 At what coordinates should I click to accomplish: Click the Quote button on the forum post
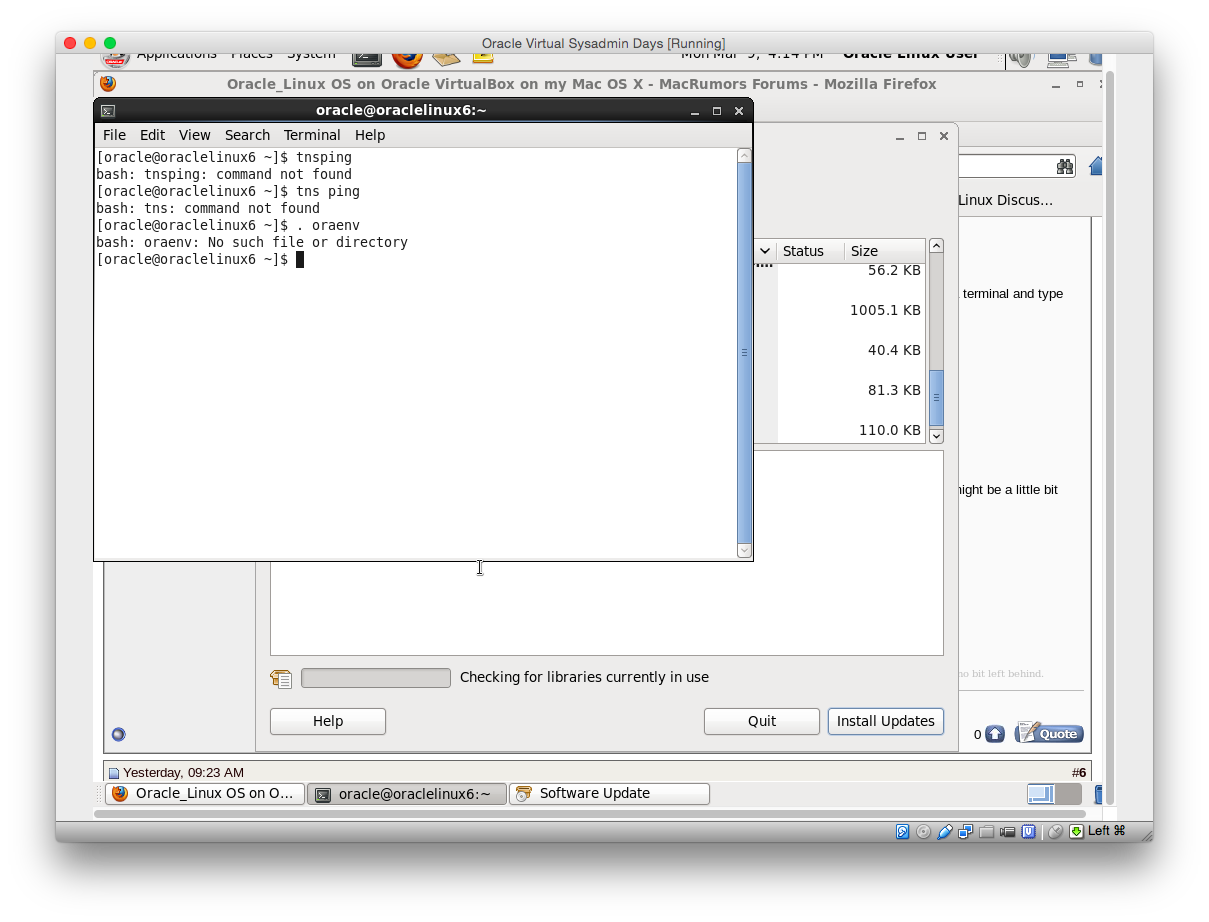(x=1049, y=733)
